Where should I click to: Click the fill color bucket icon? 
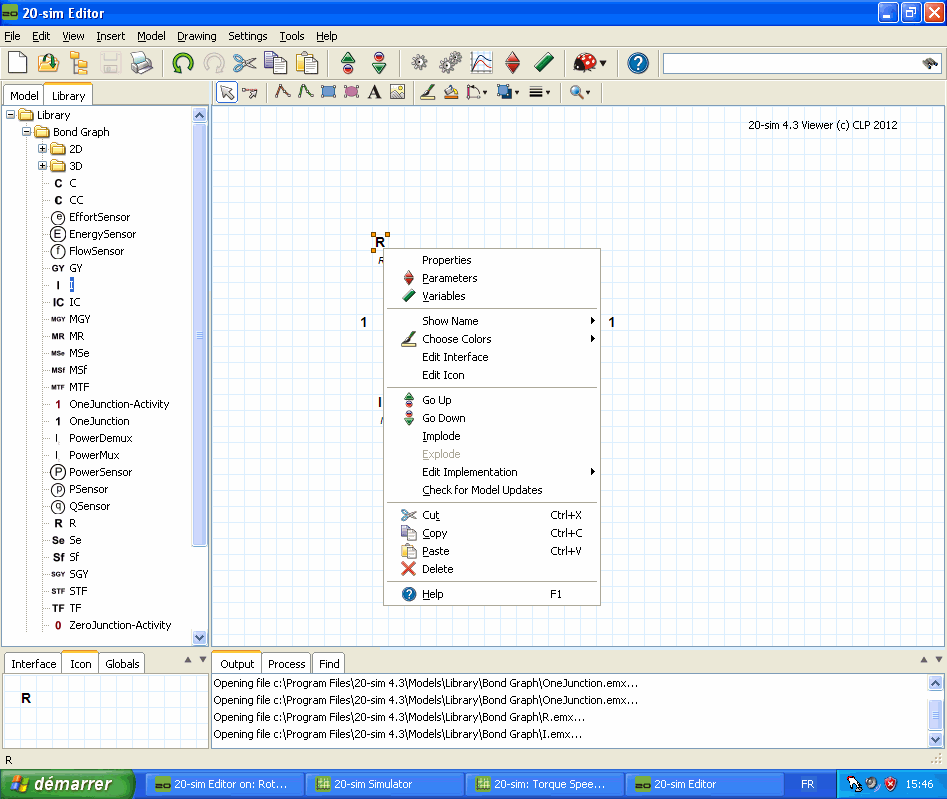451,92
